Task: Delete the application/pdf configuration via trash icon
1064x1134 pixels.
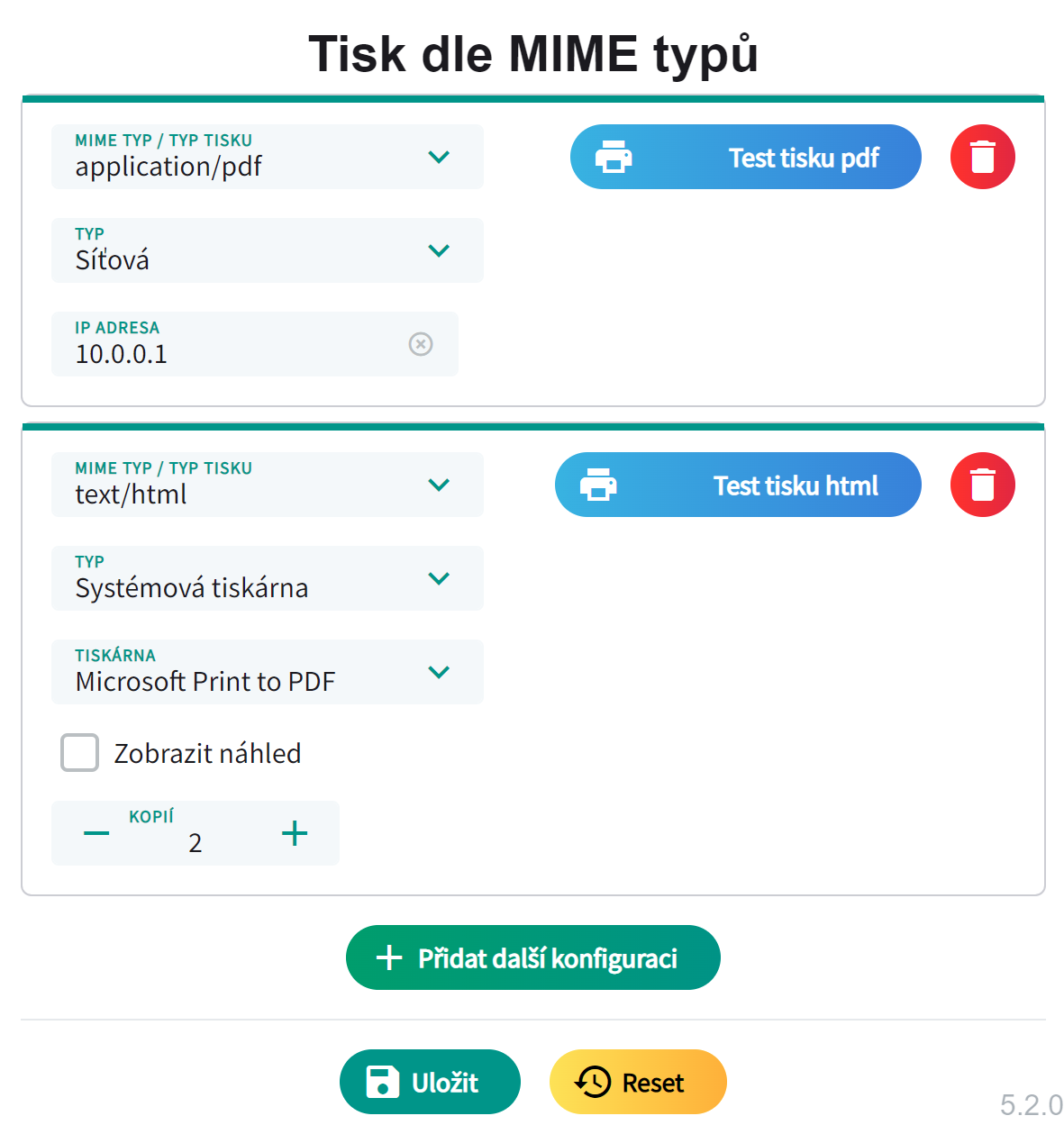Action: [x=982, y=157]
